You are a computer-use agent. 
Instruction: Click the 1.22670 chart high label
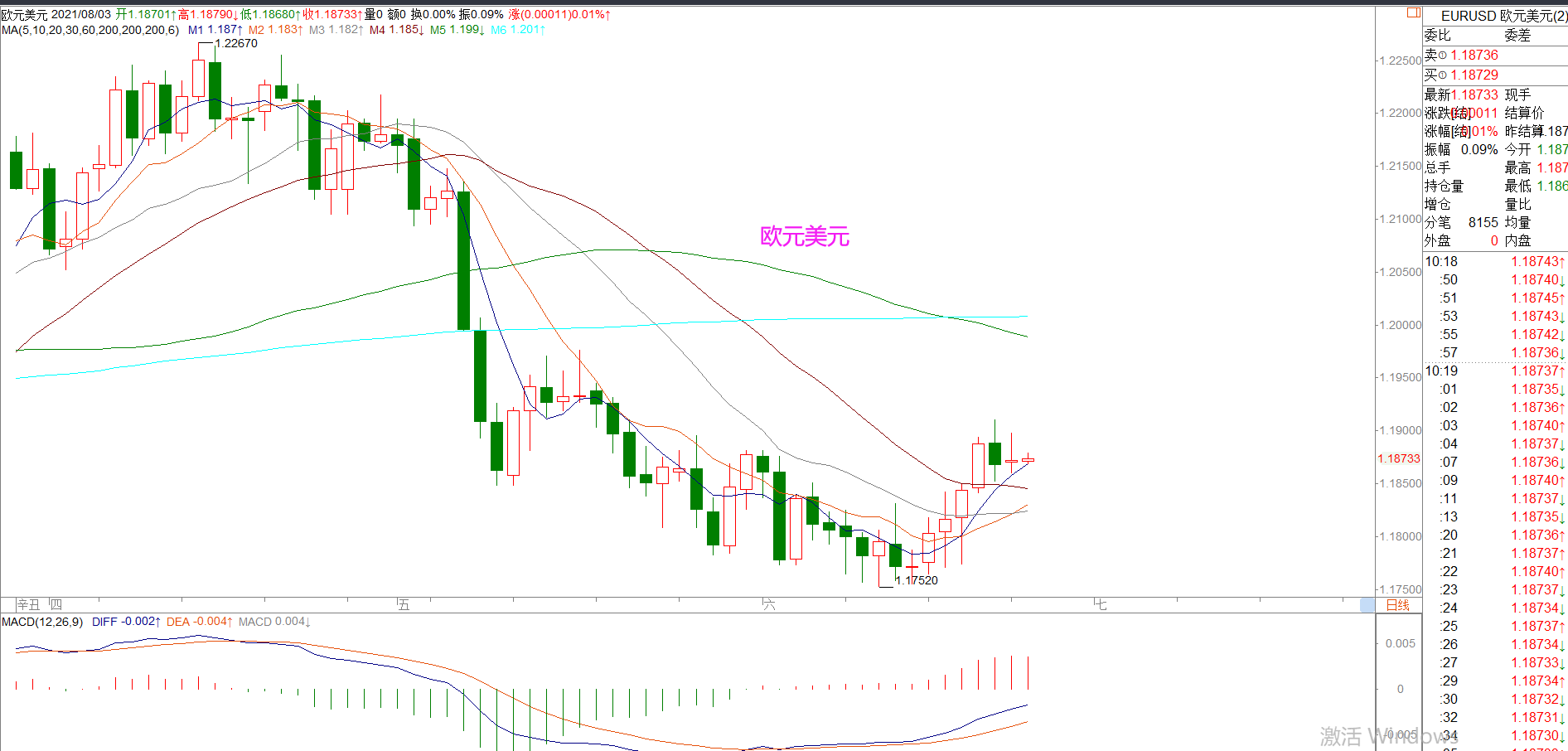[236, 43]
